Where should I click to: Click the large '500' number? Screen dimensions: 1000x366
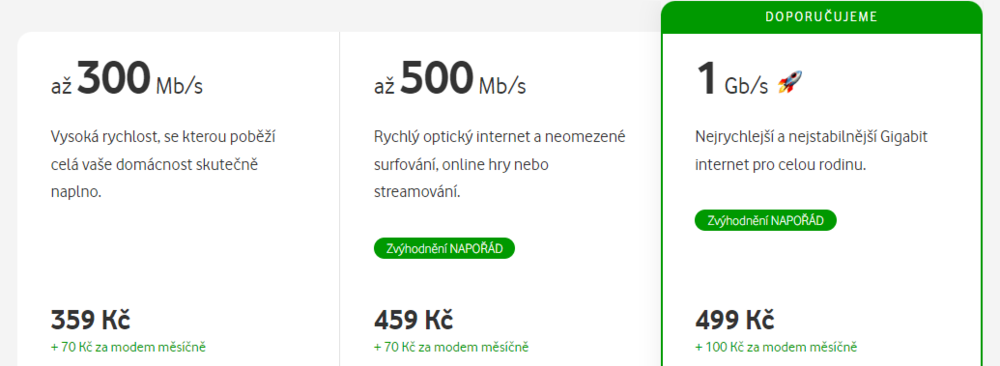click(438, 78)
